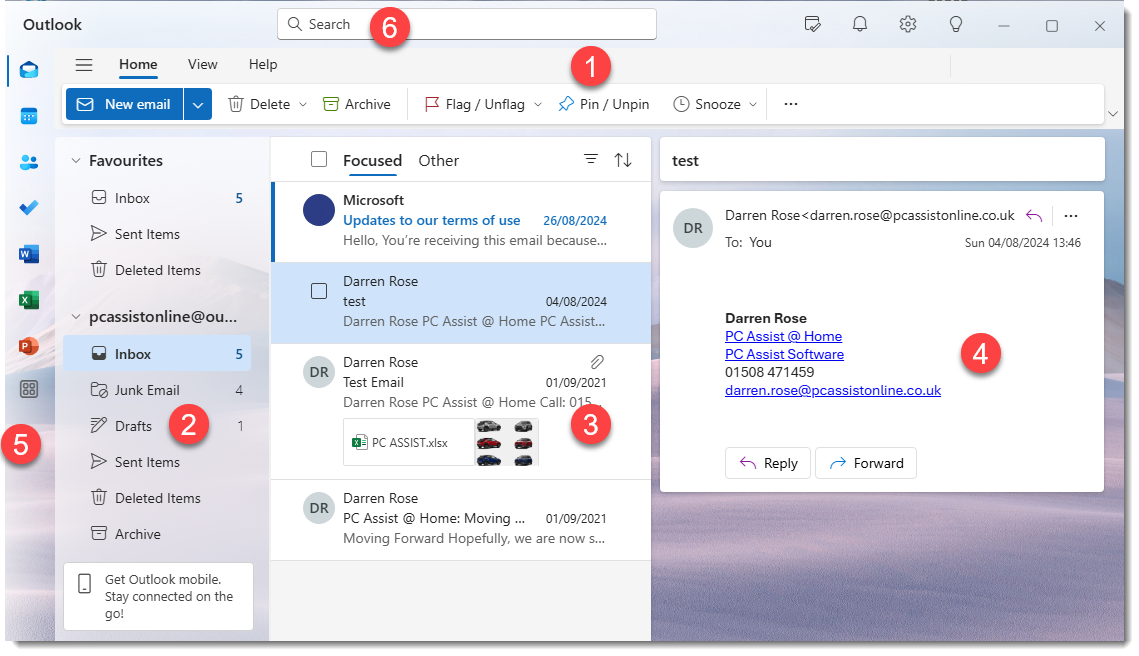
Task: Open the View menu
Action: (x=202, y=64)
